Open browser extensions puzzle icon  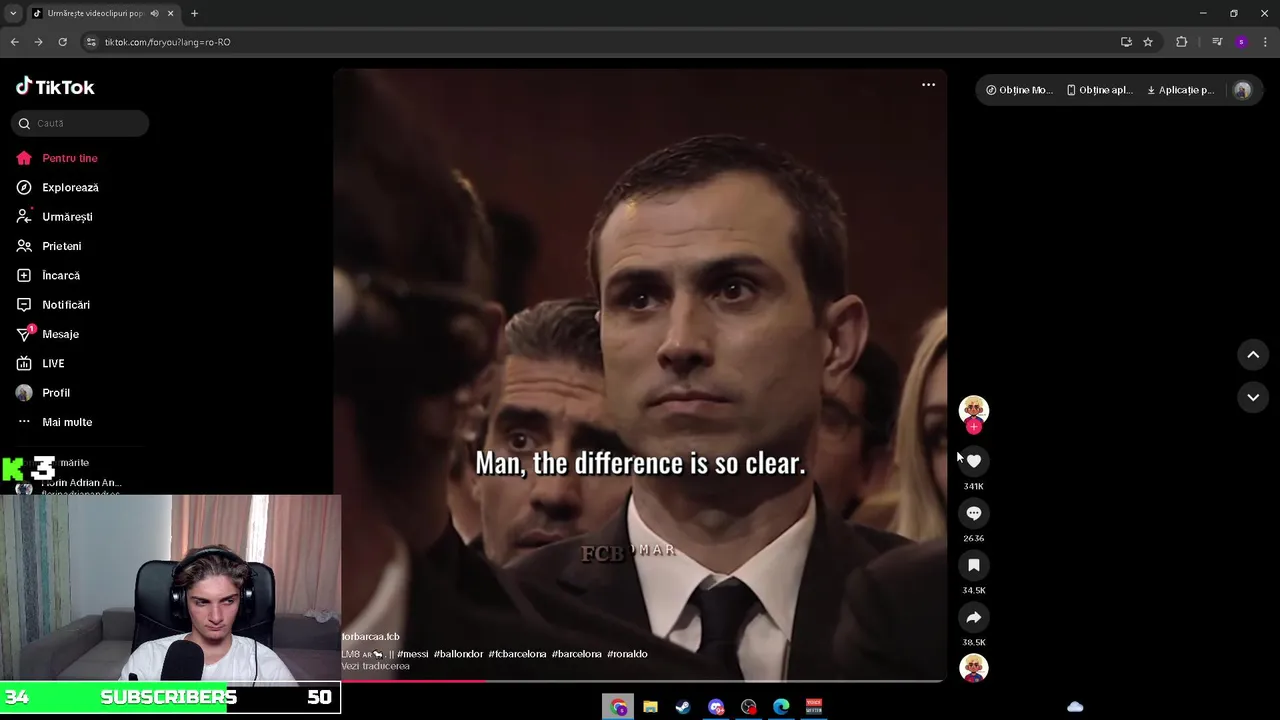point(1182,42)
